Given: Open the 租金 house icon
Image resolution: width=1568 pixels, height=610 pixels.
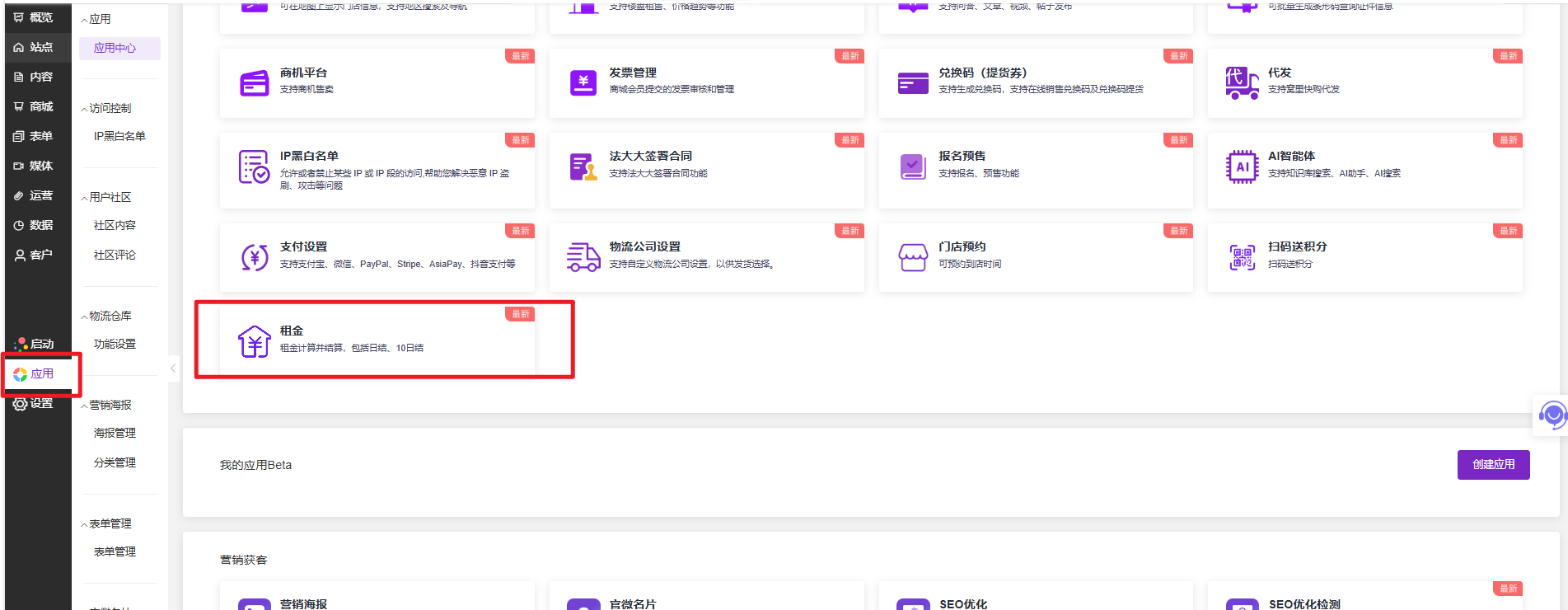Looking at the screenshot, I should (255, 341).
